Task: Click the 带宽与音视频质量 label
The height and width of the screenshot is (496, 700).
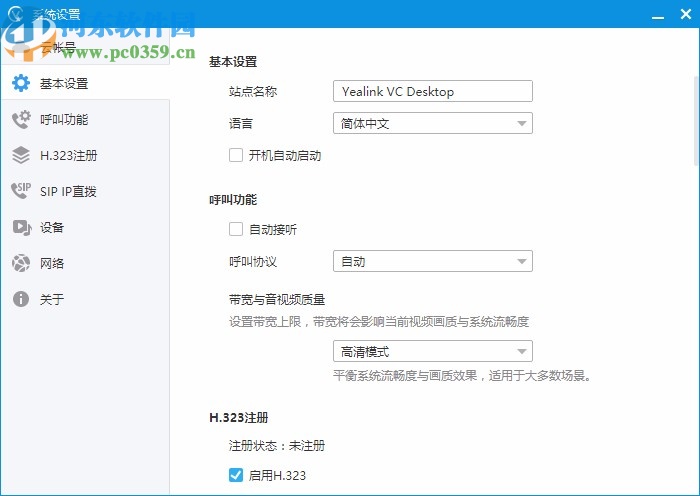Action: click(x=277, y=300)
